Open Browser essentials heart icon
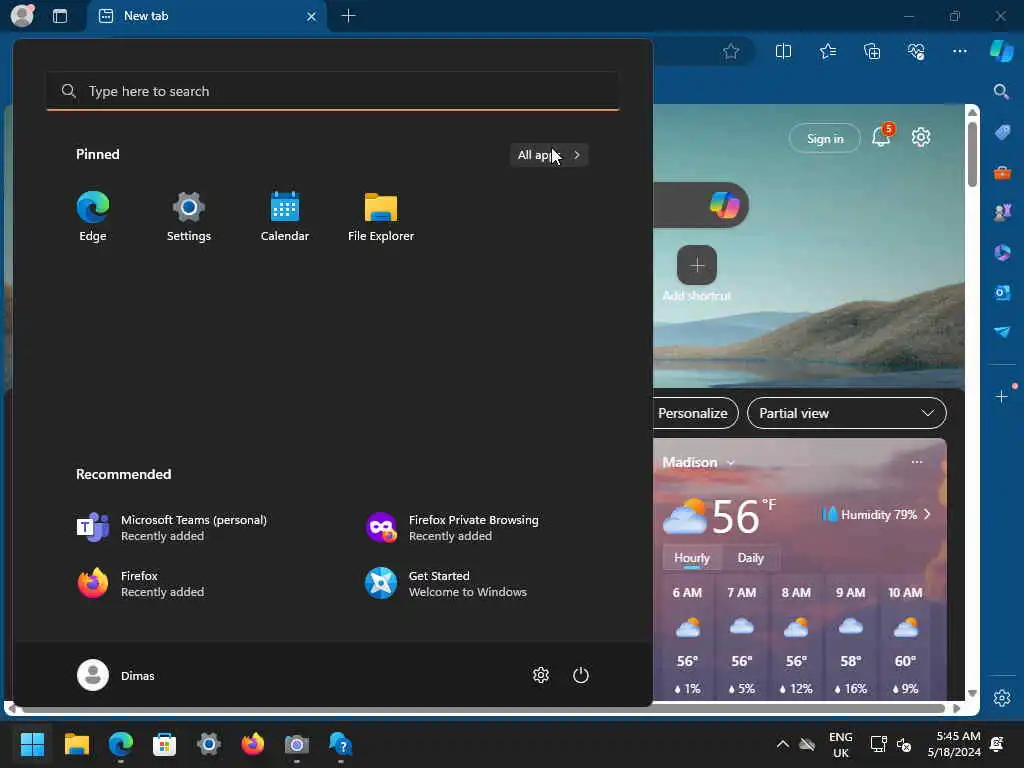The height and width of the screenshot is (768, 1024). pos(916,51)
